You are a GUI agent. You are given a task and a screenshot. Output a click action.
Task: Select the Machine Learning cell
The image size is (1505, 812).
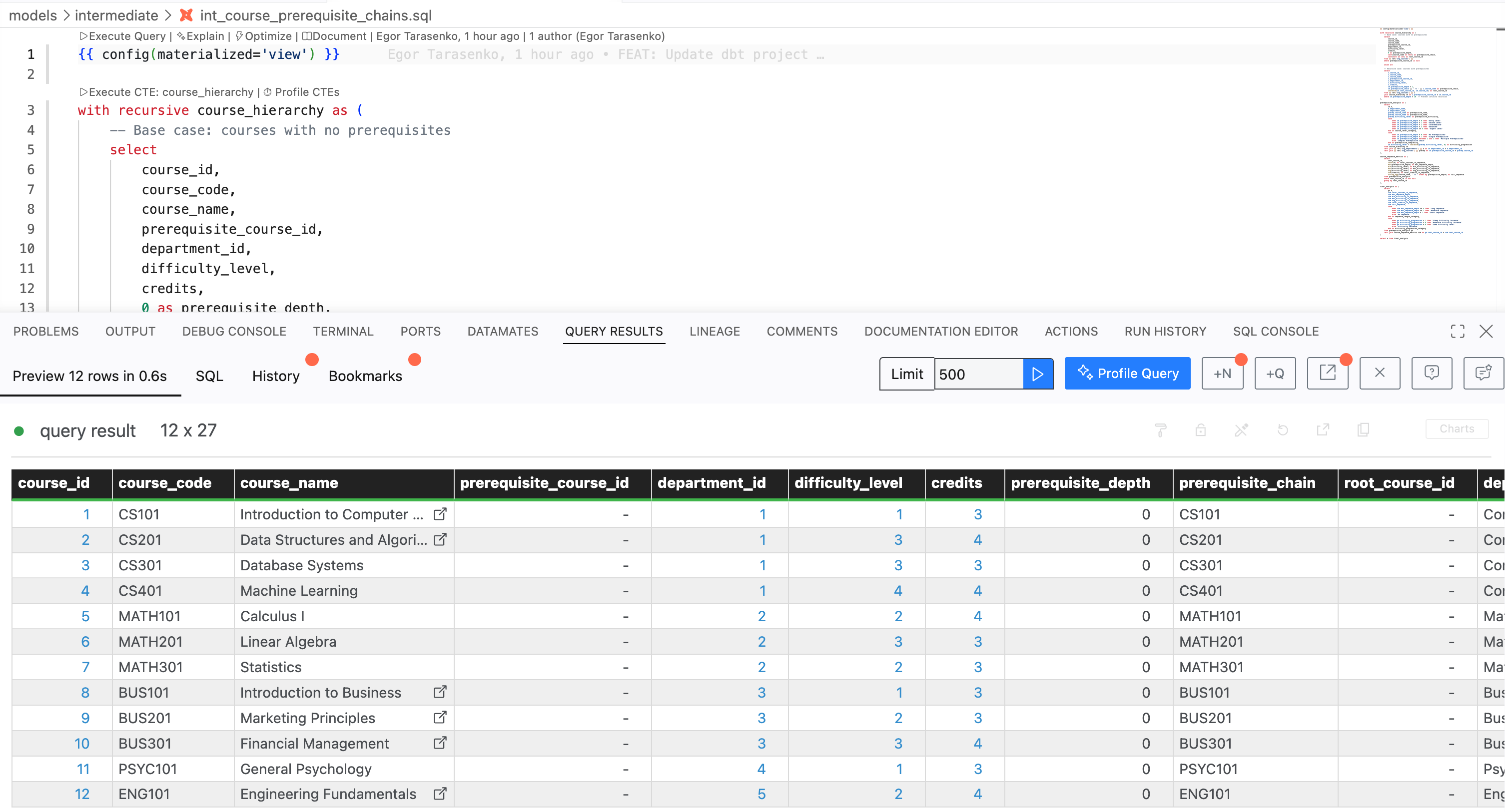(344, 591)
